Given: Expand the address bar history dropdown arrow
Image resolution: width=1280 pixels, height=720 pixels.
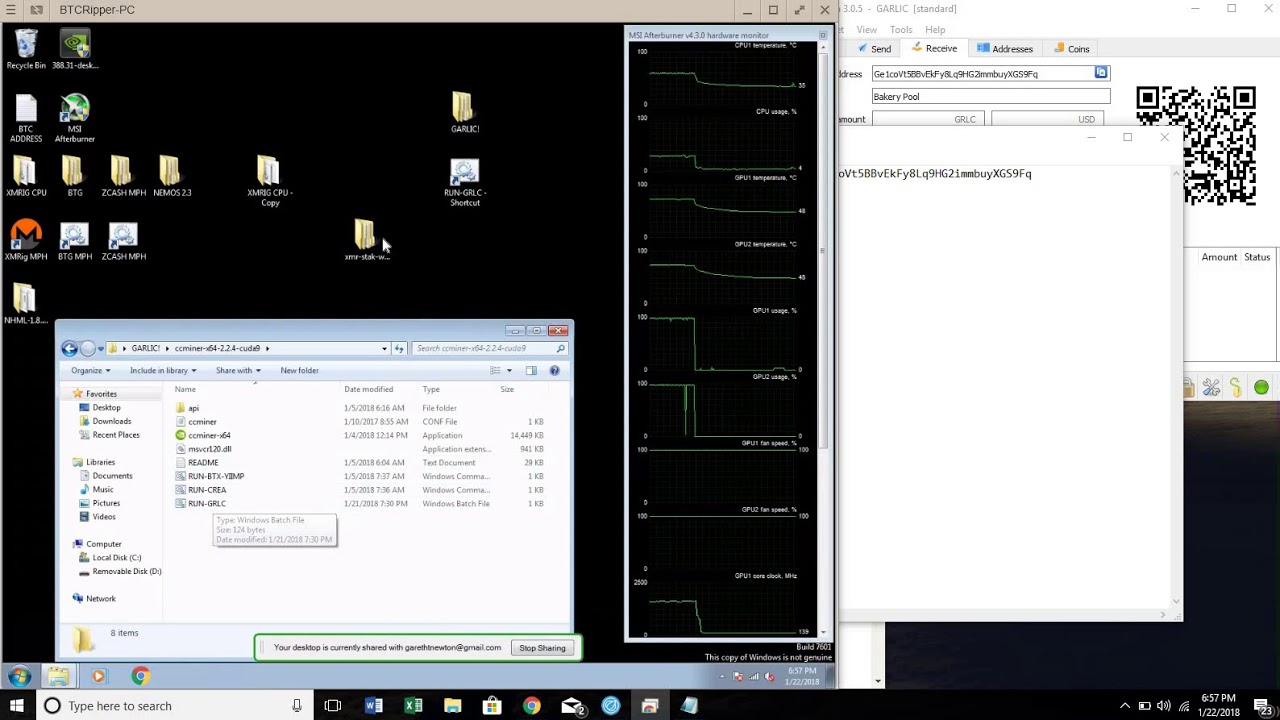Looking at the screenshot, I should coord(384,348).
